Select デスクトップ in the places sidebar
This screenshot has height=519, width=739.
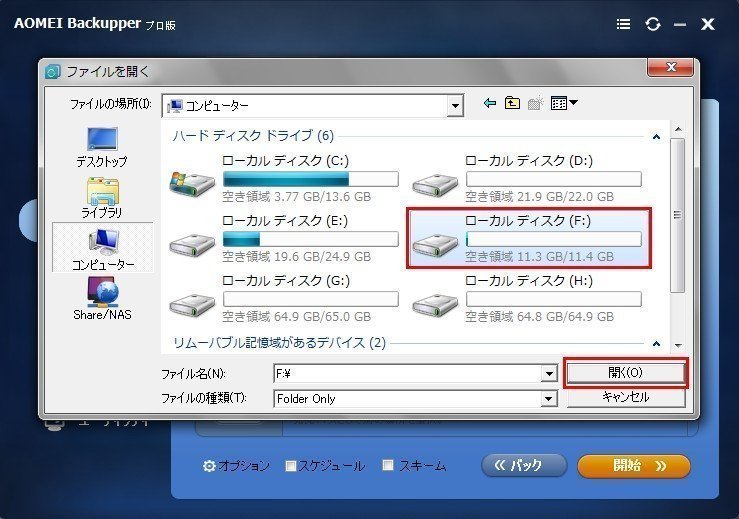pos(102,147)
